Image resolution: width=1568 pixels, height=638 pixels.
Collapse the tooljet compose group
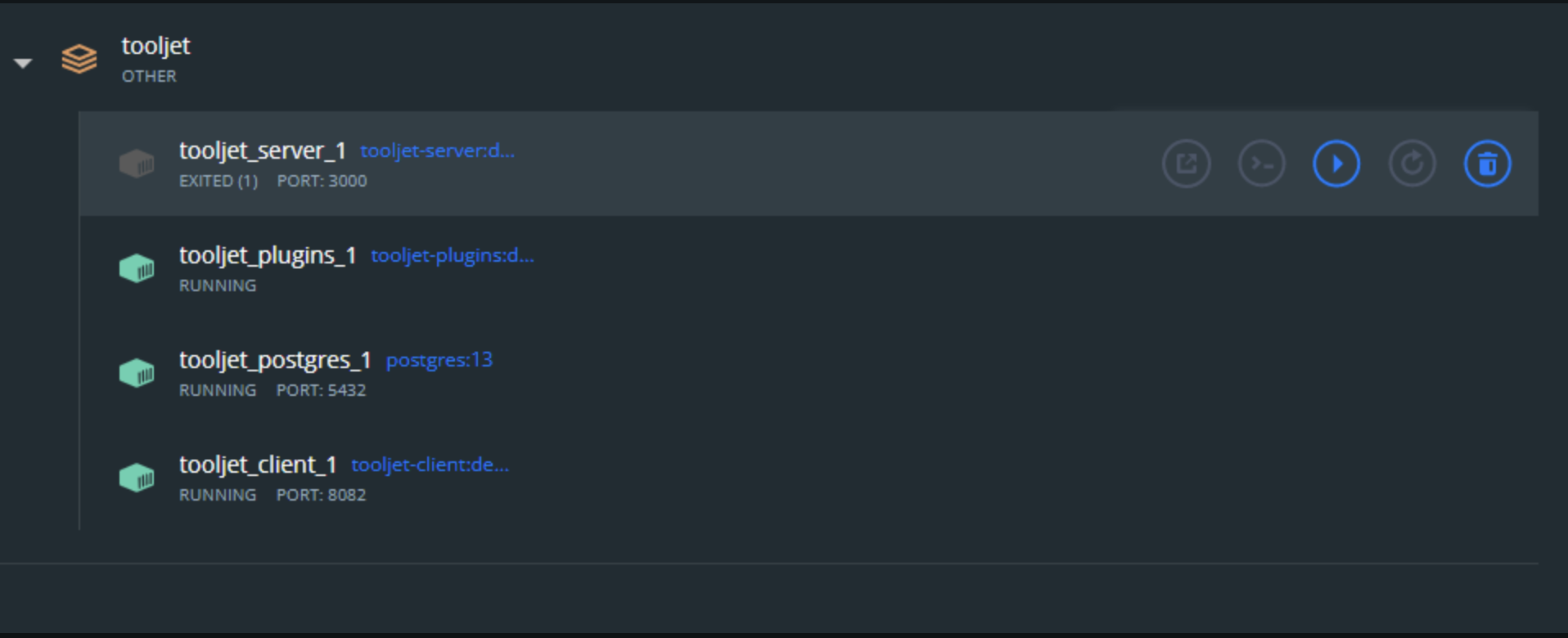pyautogui.click(x=23, y=62)
